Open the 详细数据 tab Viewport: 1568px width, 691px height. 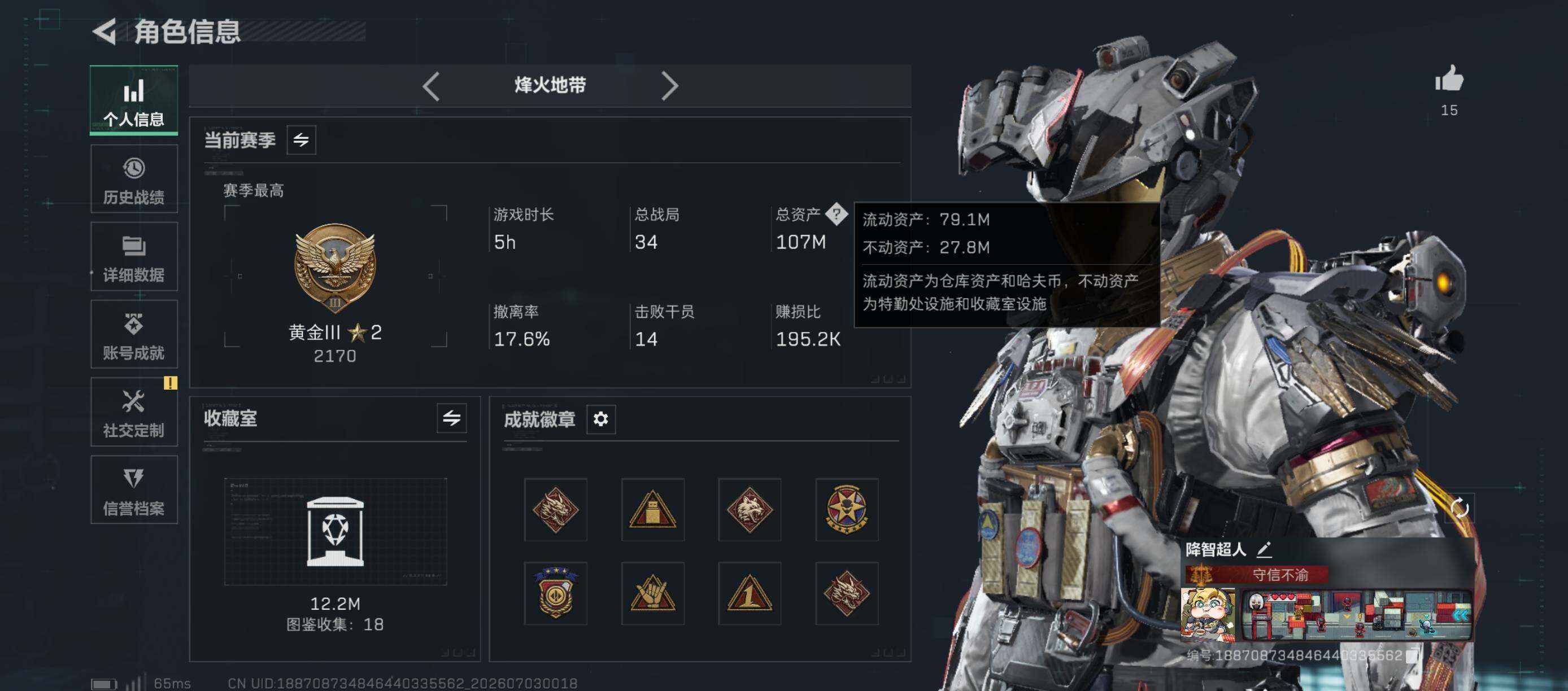134,257
